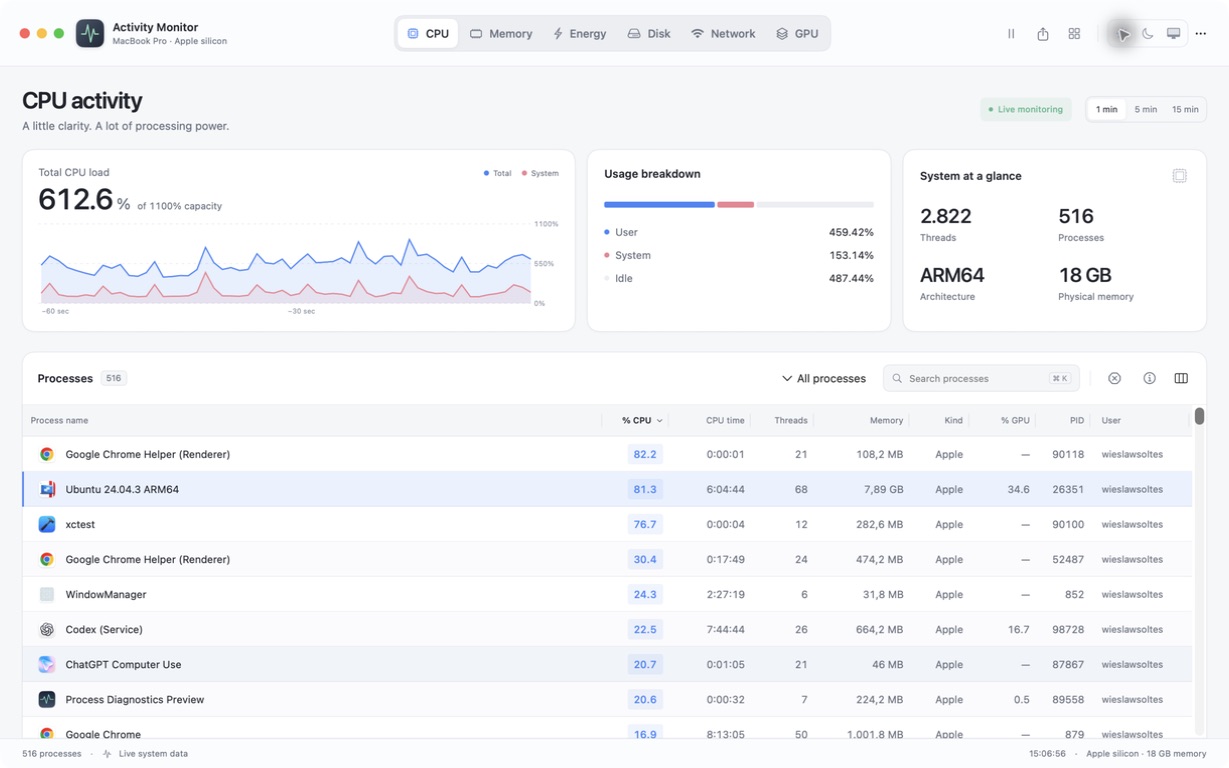Click the ChatGPT Computer Use icon
The width and height of the screenshot is (1229, 768).
47,664
